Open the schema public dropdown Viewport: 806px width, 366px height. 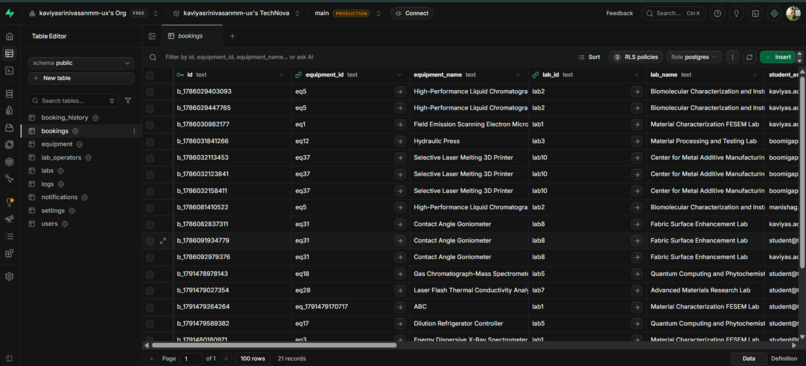(x=81, y=63)
